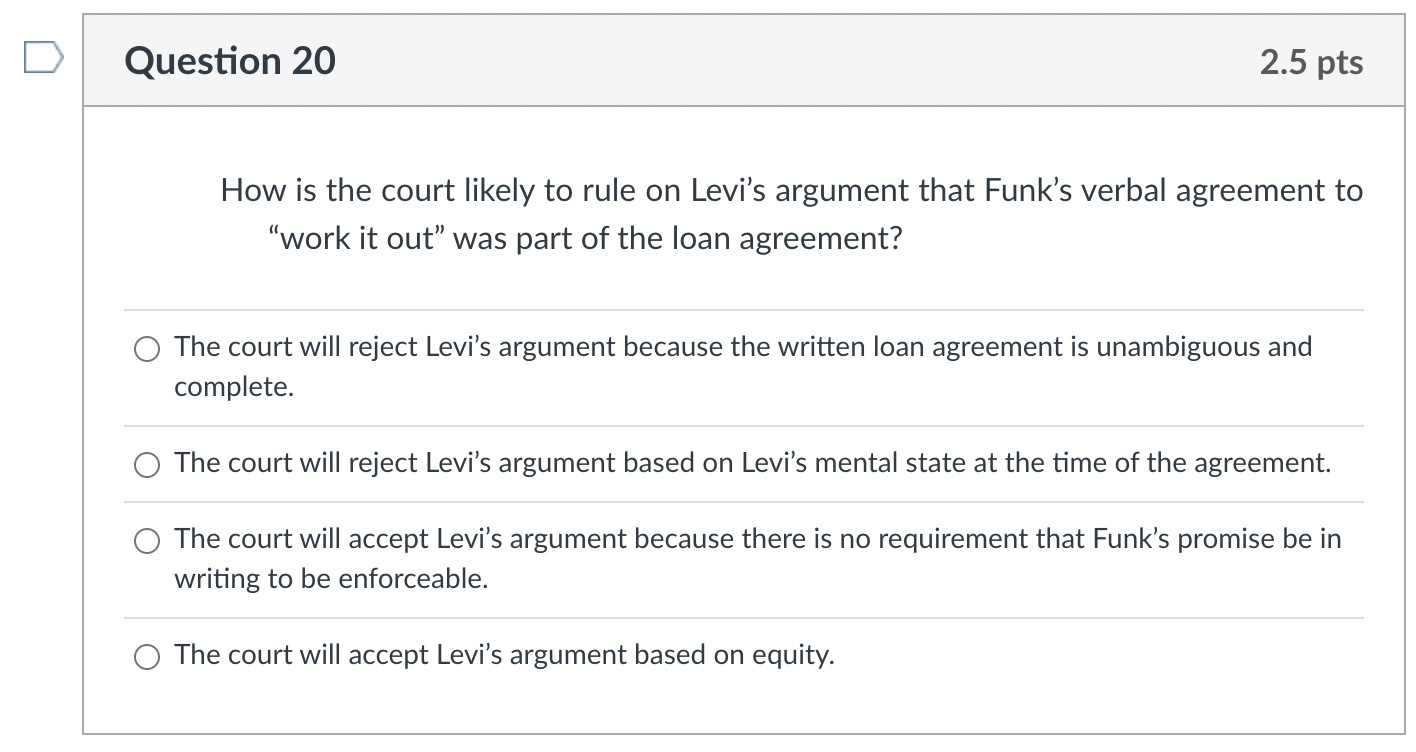Select the first answer radio button

[x=146, y=350]
